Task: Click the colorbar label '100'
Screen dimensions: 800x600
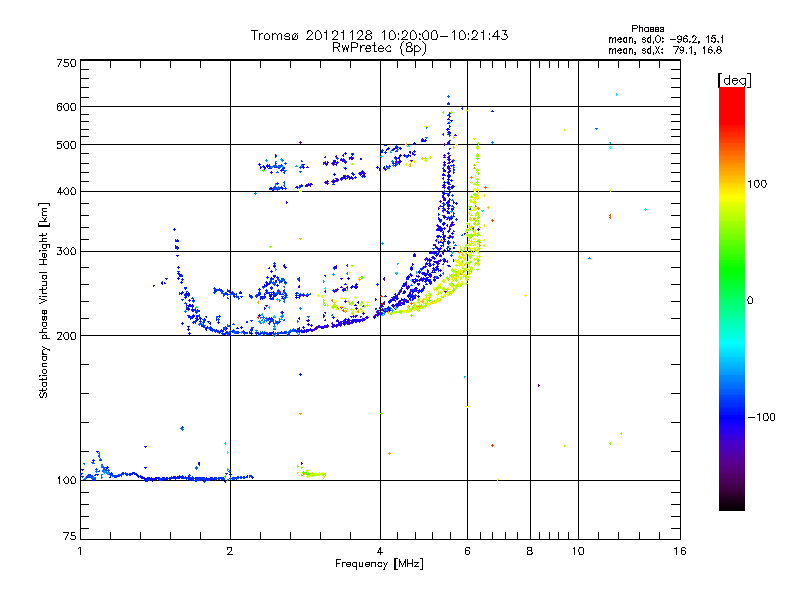Action: click(x=757, y=184)
